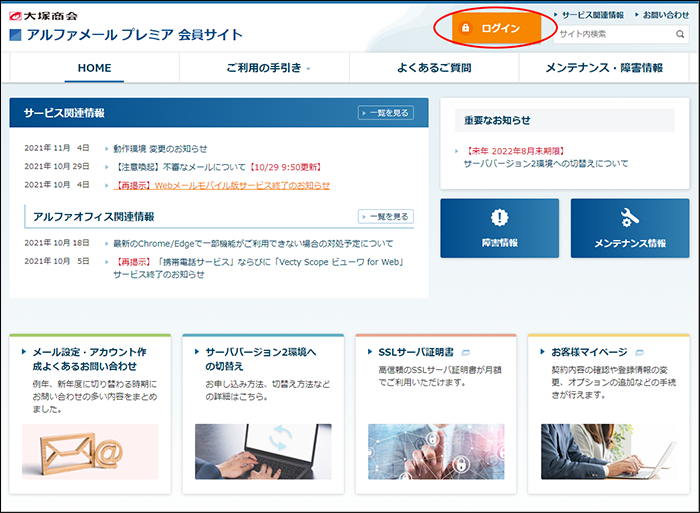Image resolution: width=700 pixels, height=513 pixels.
Task: Click the 高信頼のSSLサーバ証明書 description text
Action: pos(440,376)
